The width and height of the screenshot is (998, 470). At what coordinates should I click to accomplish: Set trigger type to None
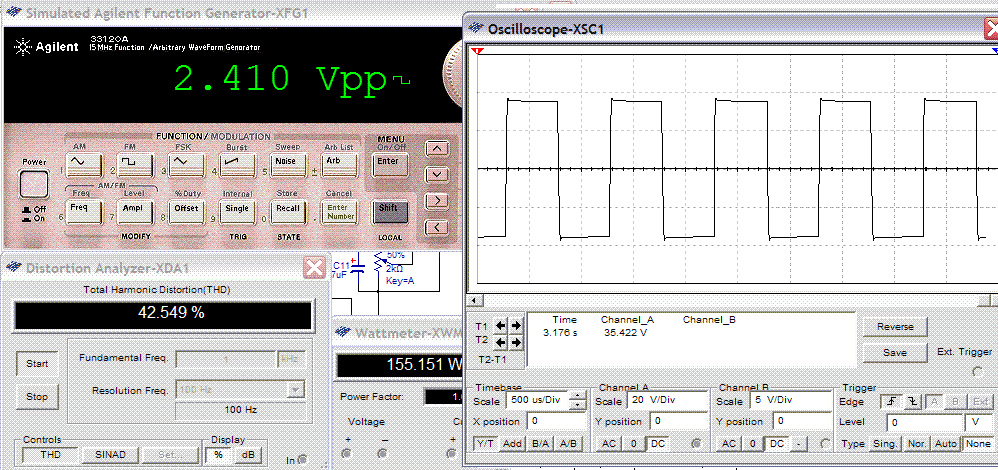(x=977, y=444)
